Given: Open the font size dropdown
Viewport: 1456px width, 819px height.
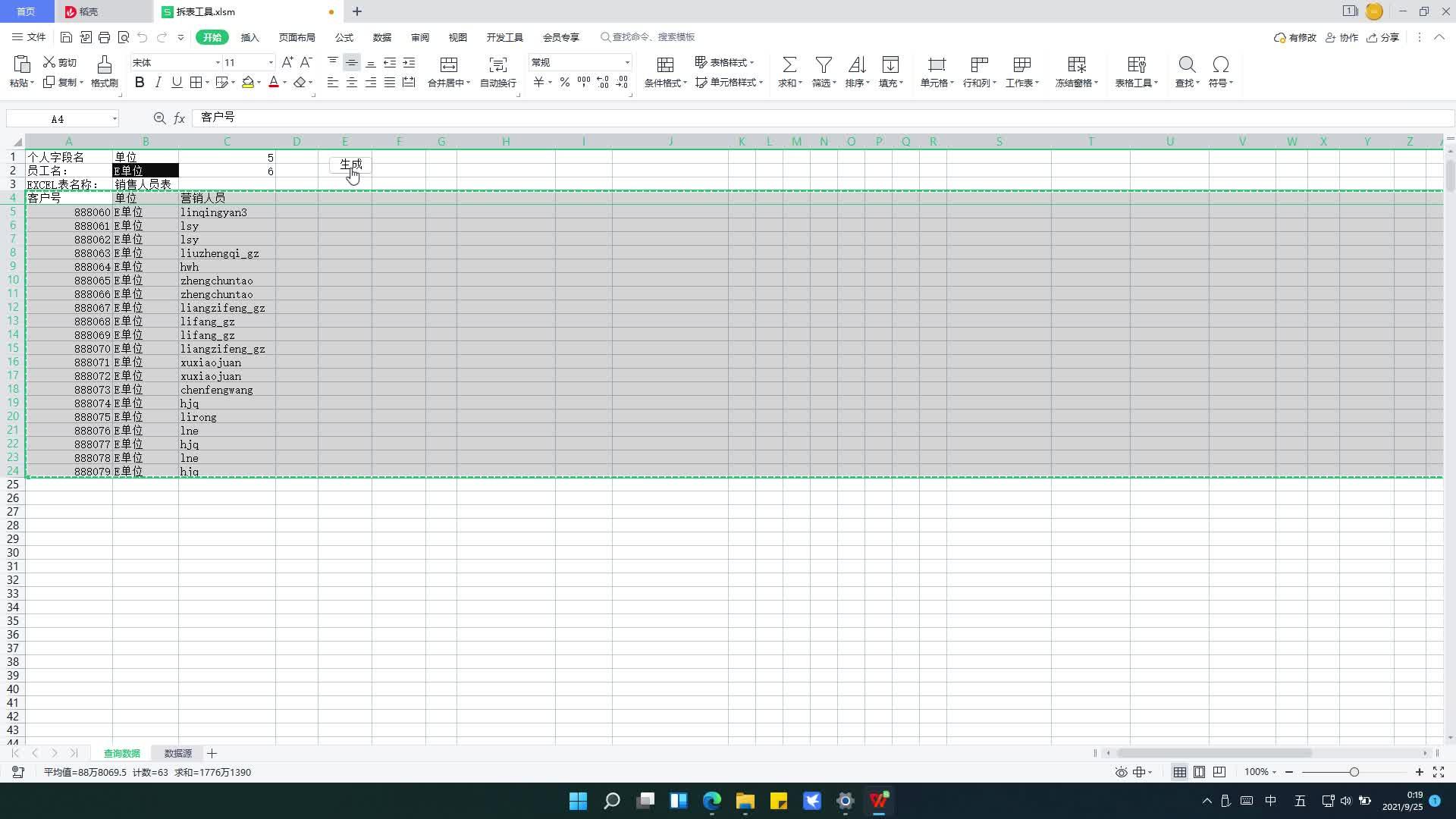Looking at the screenshot, I should pos(271,62).
